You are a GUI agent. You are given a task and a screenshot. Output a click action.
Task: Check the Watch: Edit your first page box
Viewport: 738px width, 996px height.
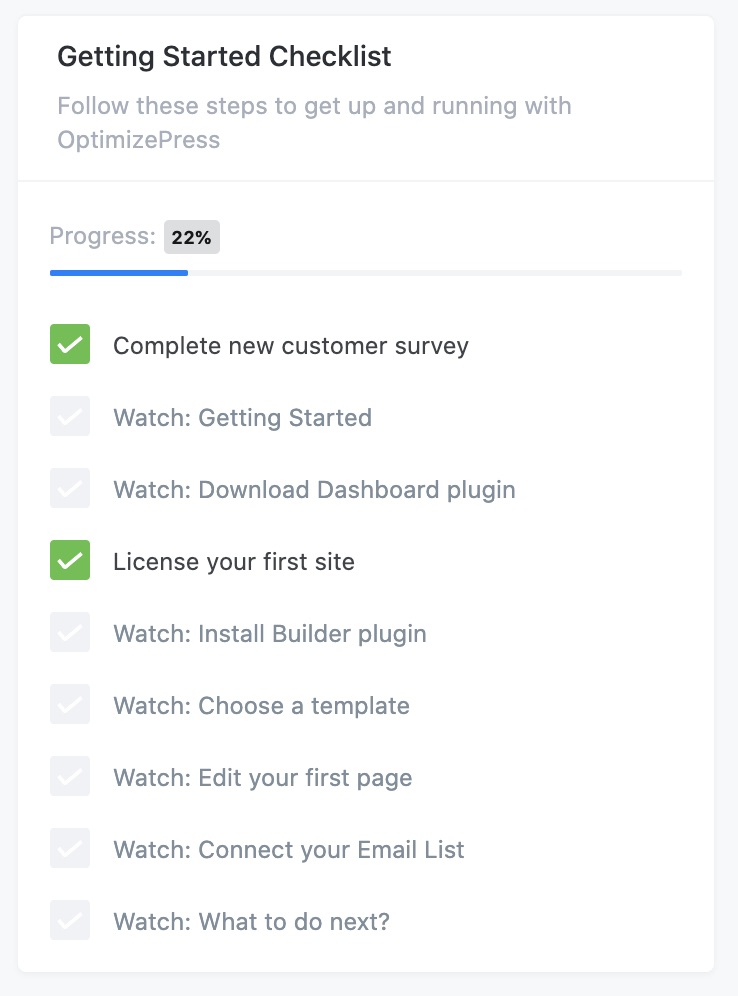tap(69, 776)
